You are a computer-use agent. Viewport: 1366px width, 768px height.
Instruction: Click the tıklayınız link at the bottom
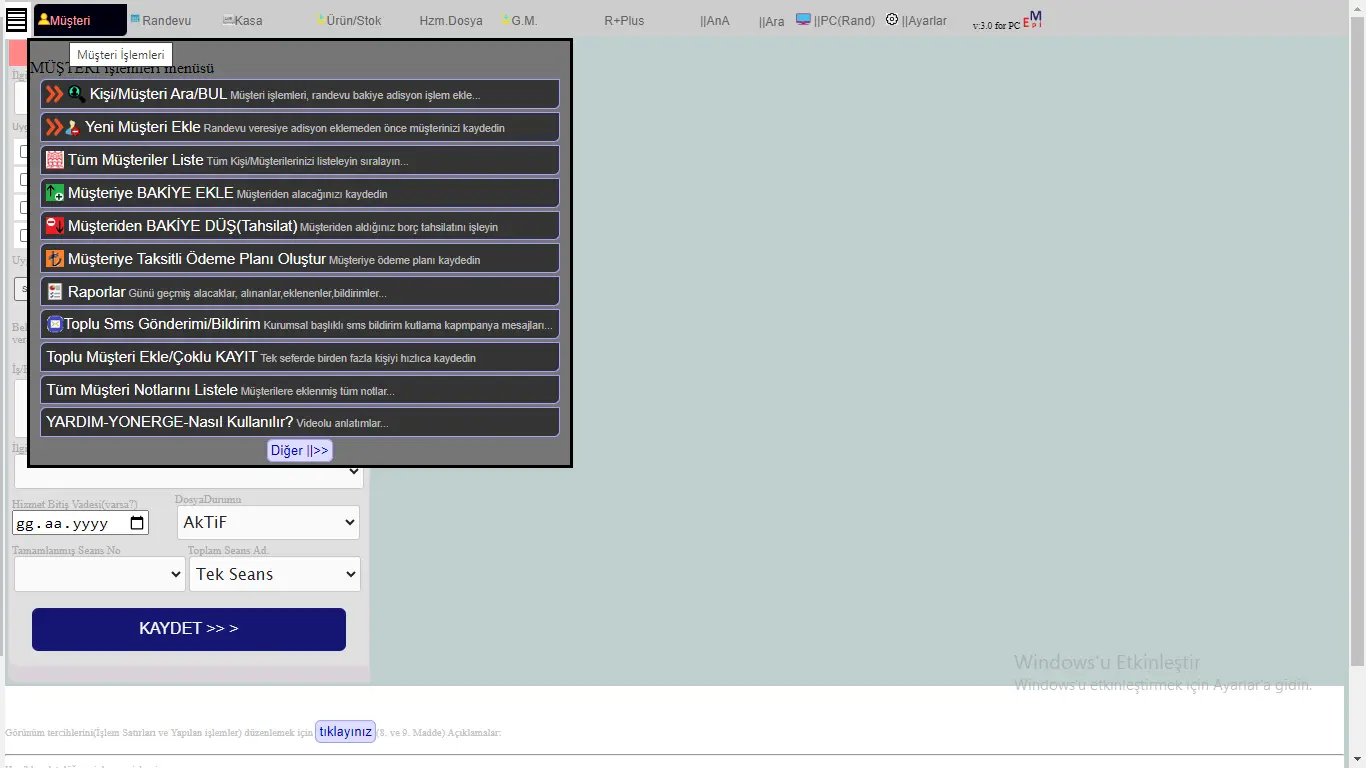[345, 731]
